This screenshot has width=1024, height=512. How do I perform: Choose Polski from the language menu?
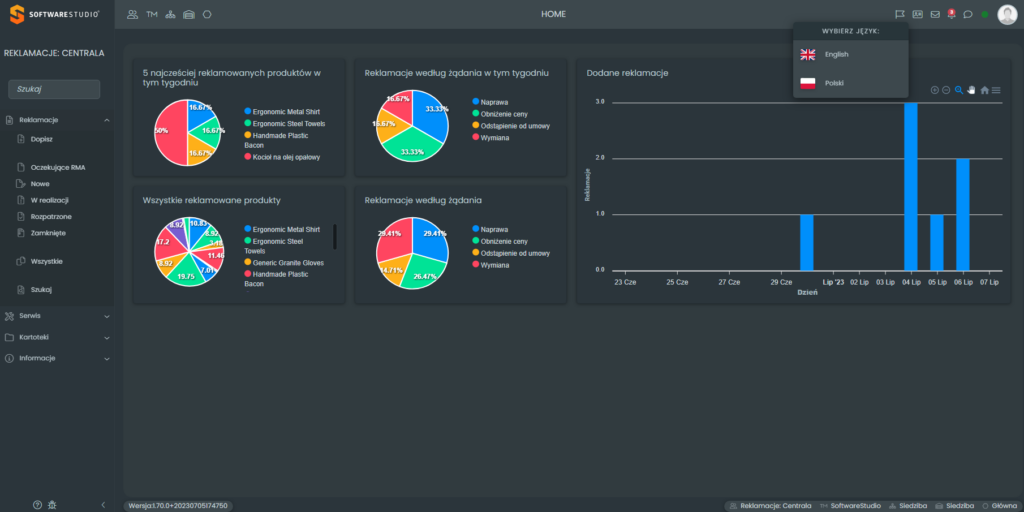pyautogui.click(x=834, y=82)
